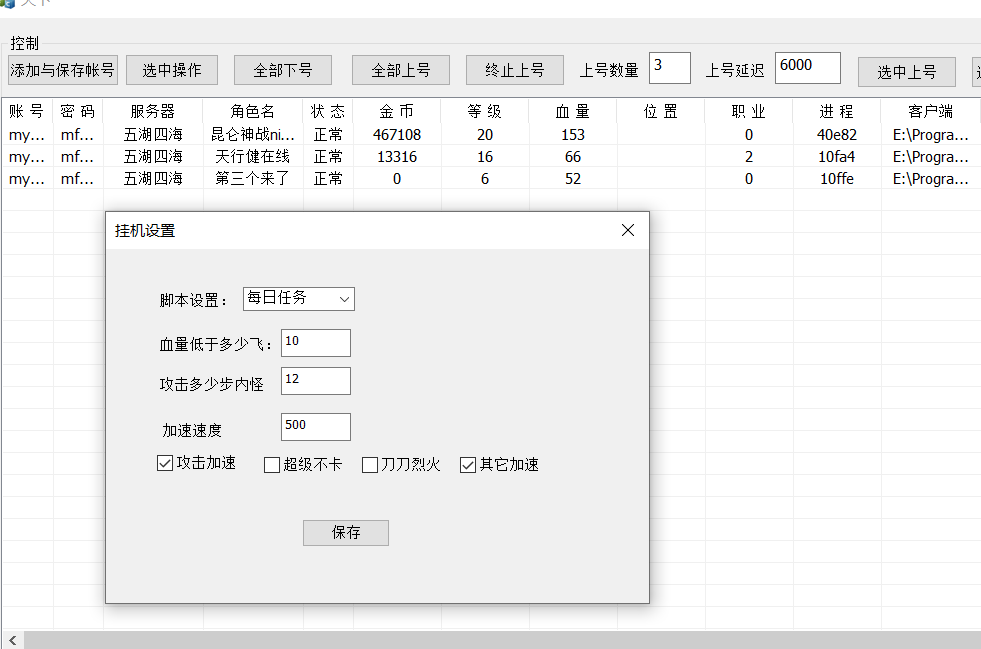Click the 终止上号 button
The height and width of the screenshot is (649, 981).
(x=513, y=69)
